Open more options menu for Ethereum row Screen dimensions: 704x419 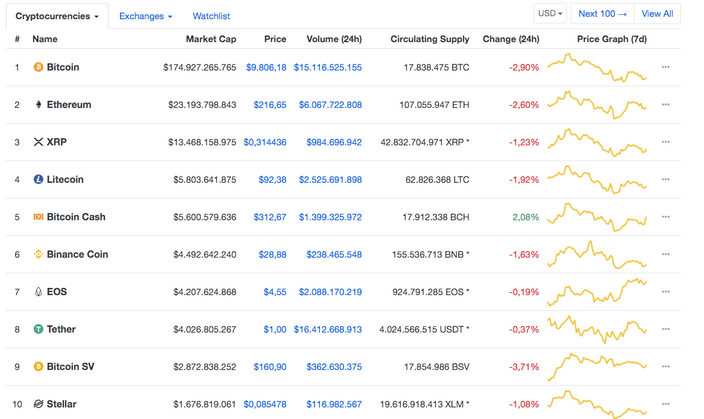pos(666,105)
